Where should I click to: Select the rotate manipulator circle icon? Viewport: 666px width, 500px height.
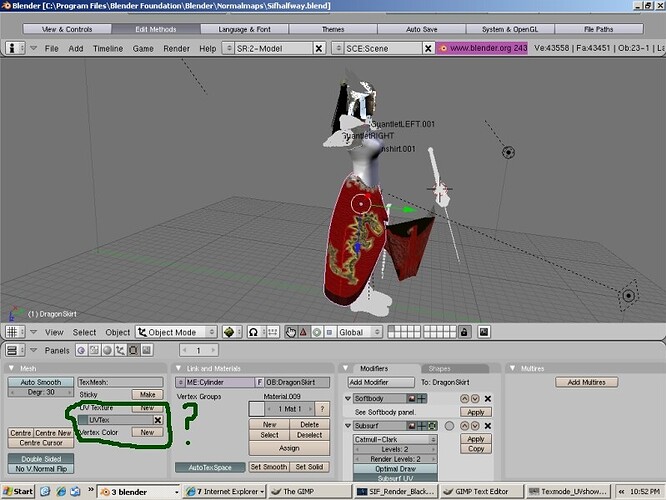316,332
